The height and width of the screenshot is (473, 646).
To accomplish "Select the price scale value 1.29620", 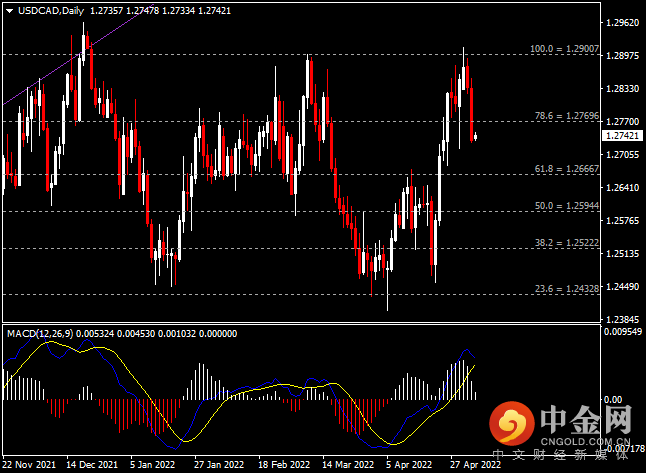I will 623,23.
